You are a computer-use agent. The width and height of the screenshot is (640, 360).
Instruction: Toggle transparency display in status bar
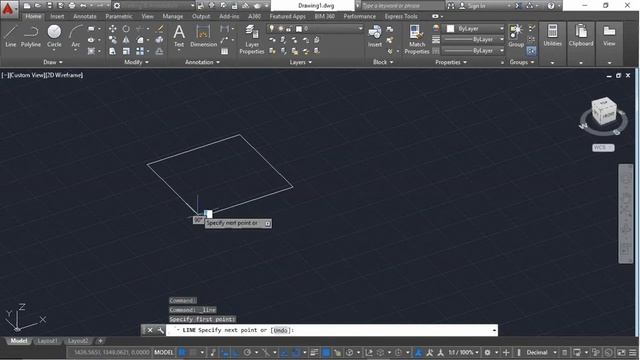pos(326,352)
